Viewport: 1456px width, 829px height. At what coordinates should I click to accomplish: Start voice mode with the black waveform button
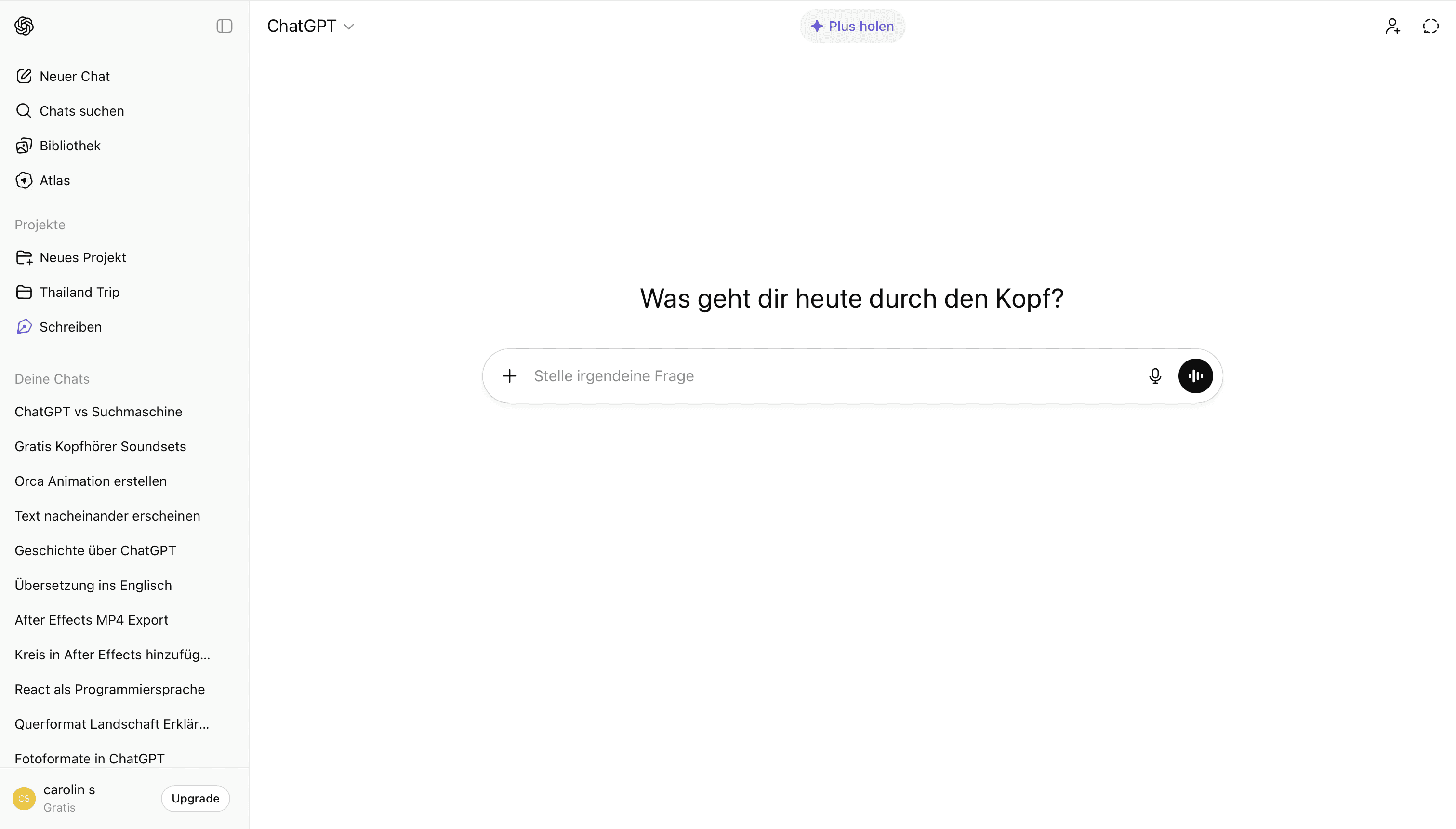[1195, 376]
